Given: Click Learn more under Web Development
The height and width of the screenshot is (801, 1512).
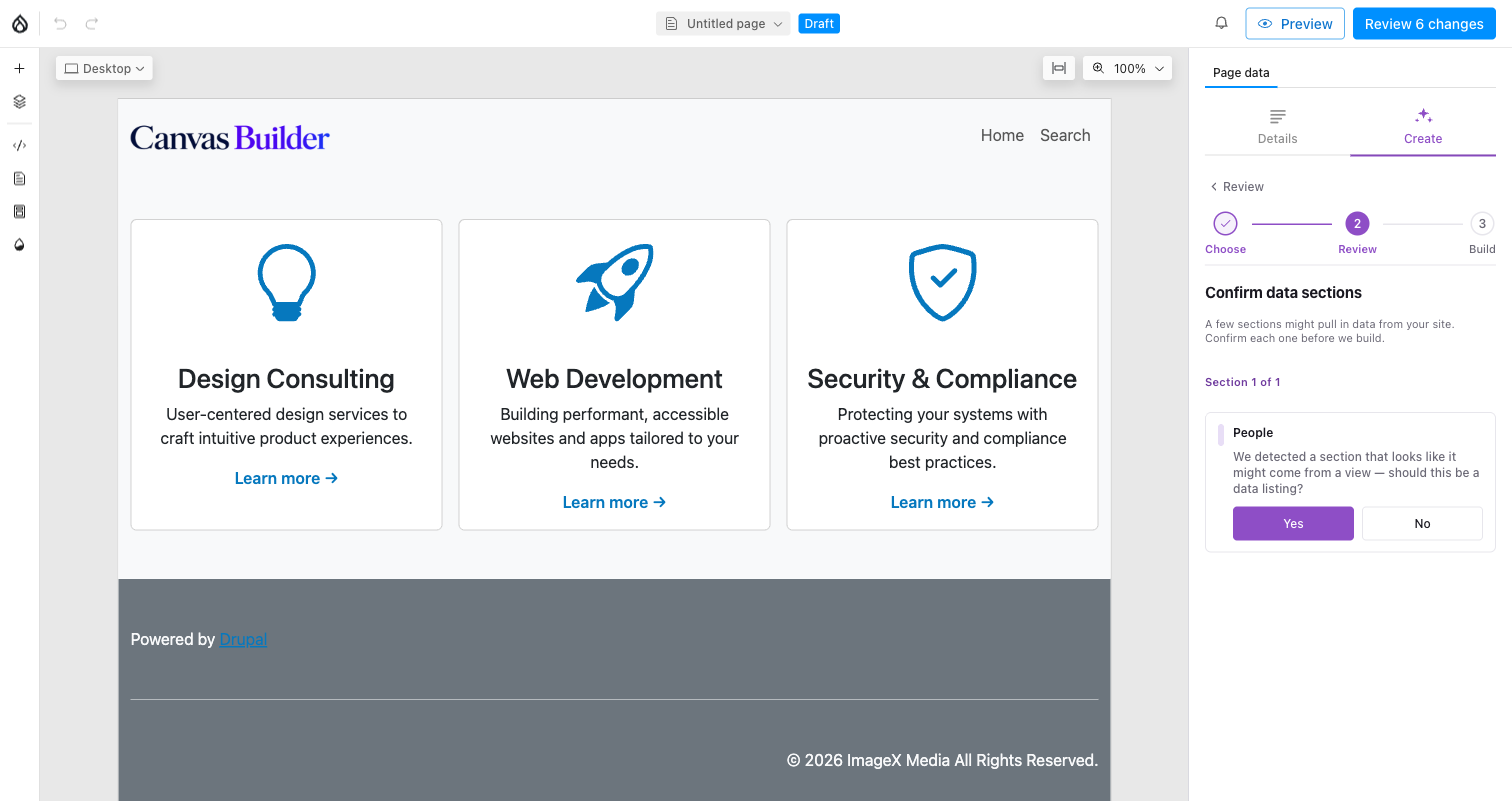Looking at the screenshot, I should 614,502.
